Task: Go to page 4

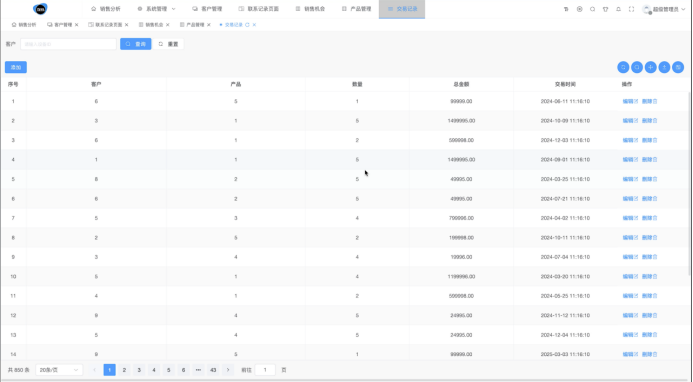Action: pos(154,370)
